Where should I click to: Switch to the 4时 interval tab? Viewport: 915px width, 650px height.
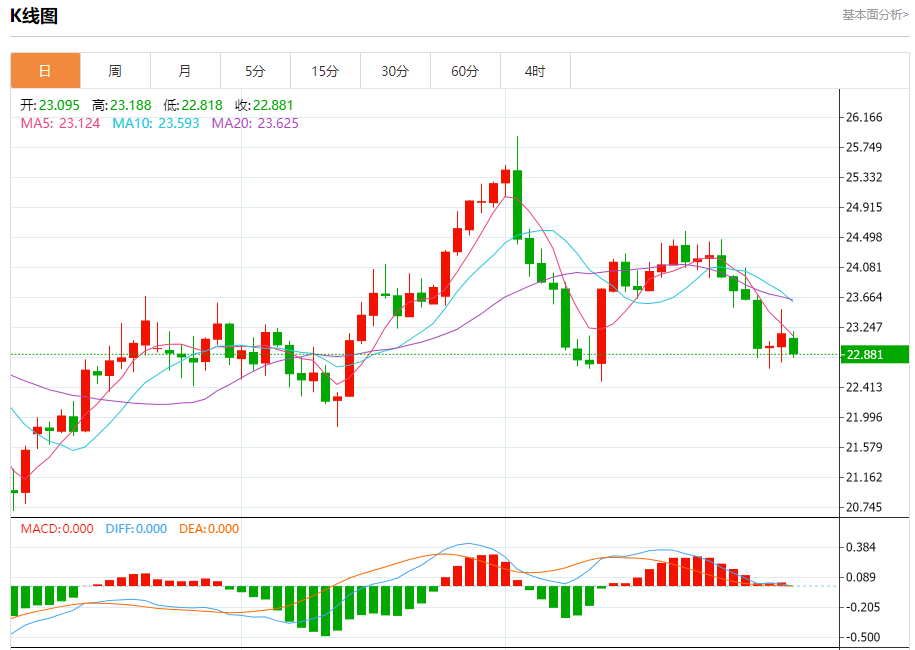point(535,71)
